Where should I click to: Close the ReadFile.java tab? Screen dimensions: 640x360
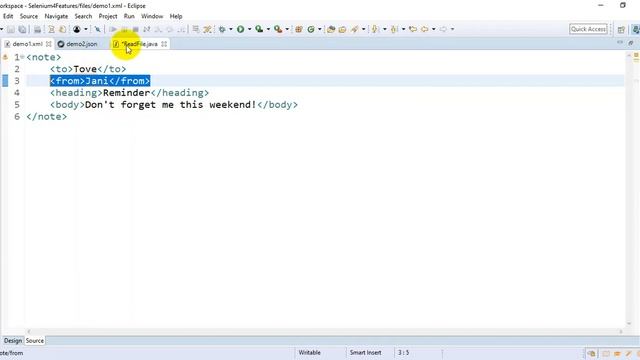[x=164, y=44]
